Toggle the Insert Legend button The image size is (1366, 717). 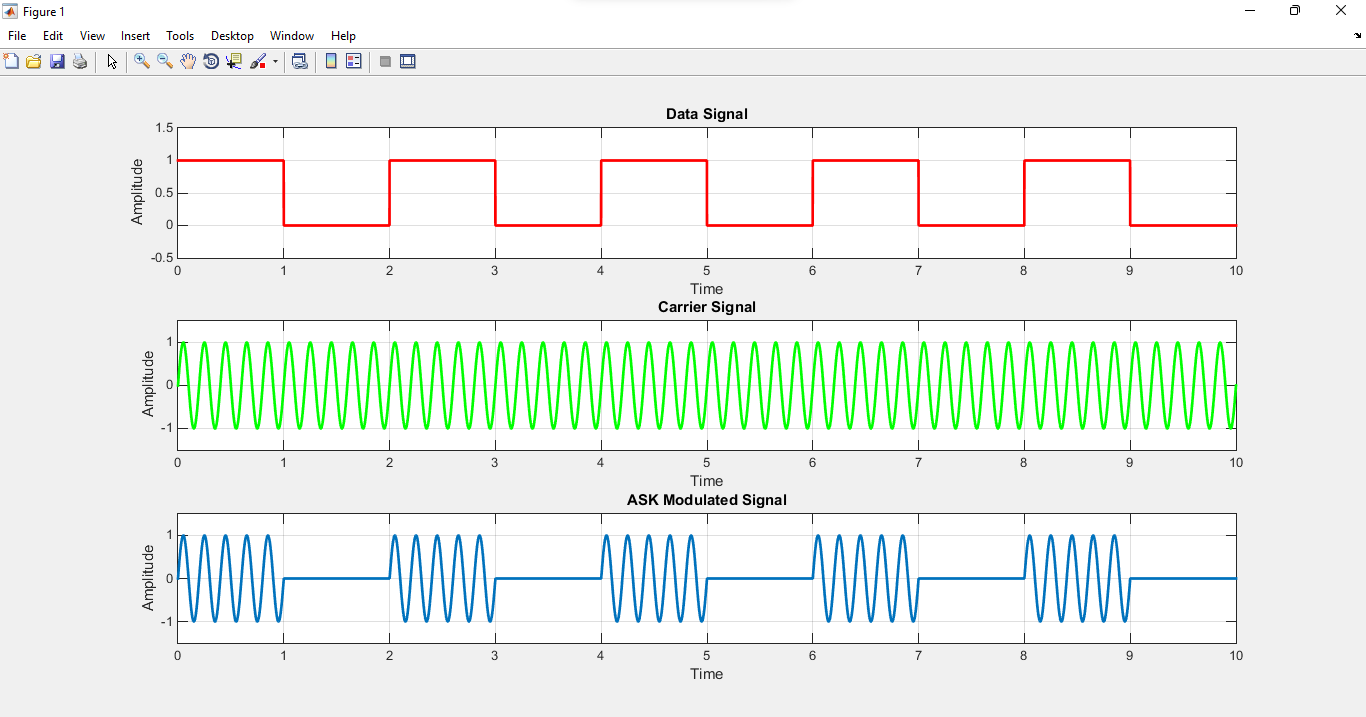353,62
